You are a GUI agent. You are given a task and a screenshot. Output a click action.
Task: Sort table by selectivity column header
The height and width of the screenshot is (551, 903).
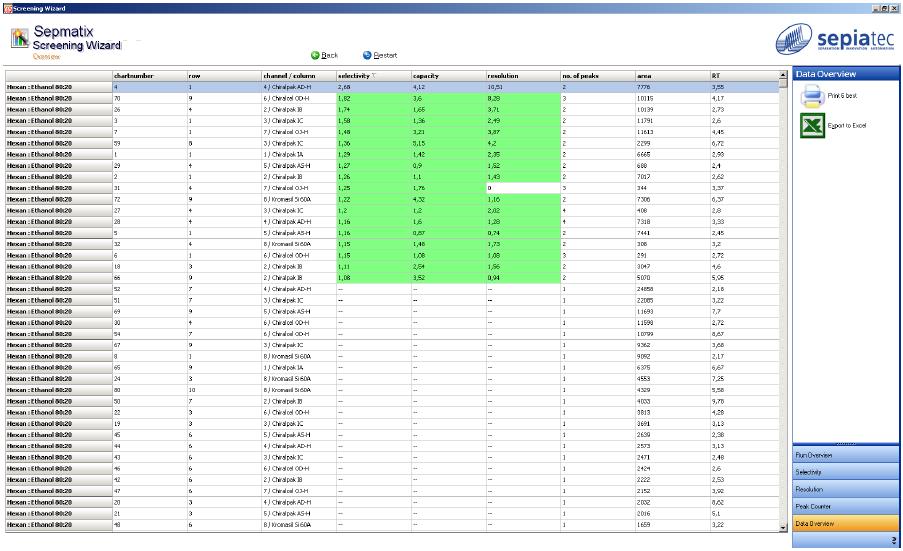372,75
